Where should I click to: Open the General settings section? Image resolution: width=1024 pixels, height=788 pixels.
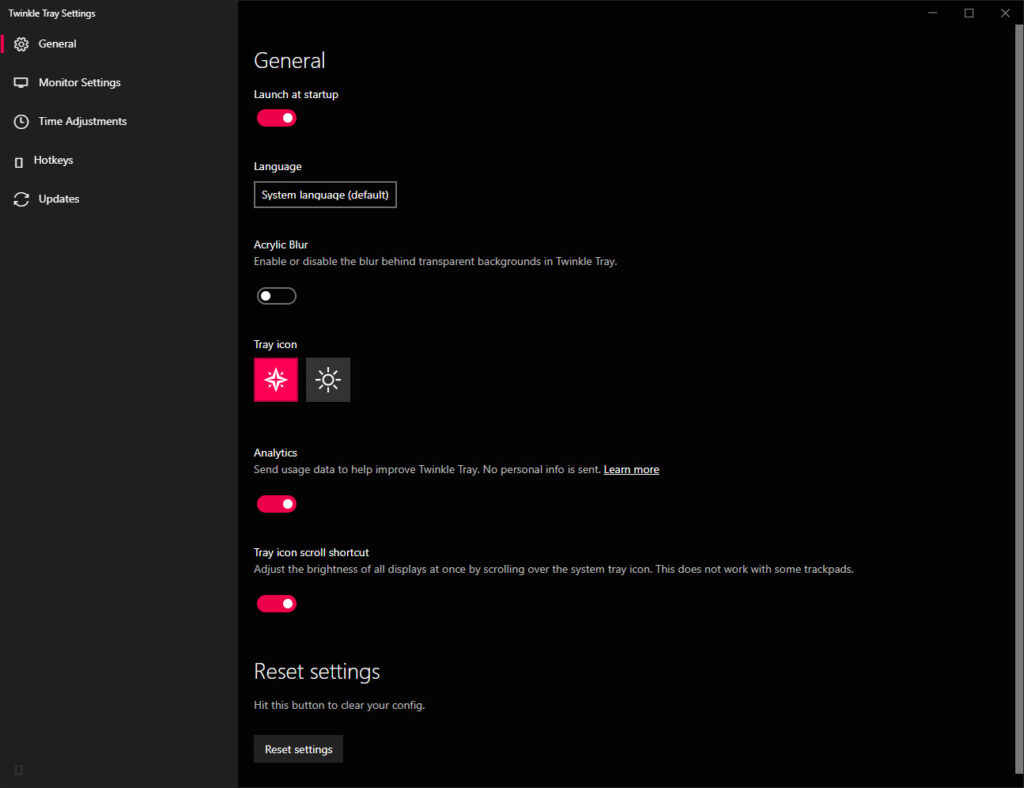click(x=119, y=44)
